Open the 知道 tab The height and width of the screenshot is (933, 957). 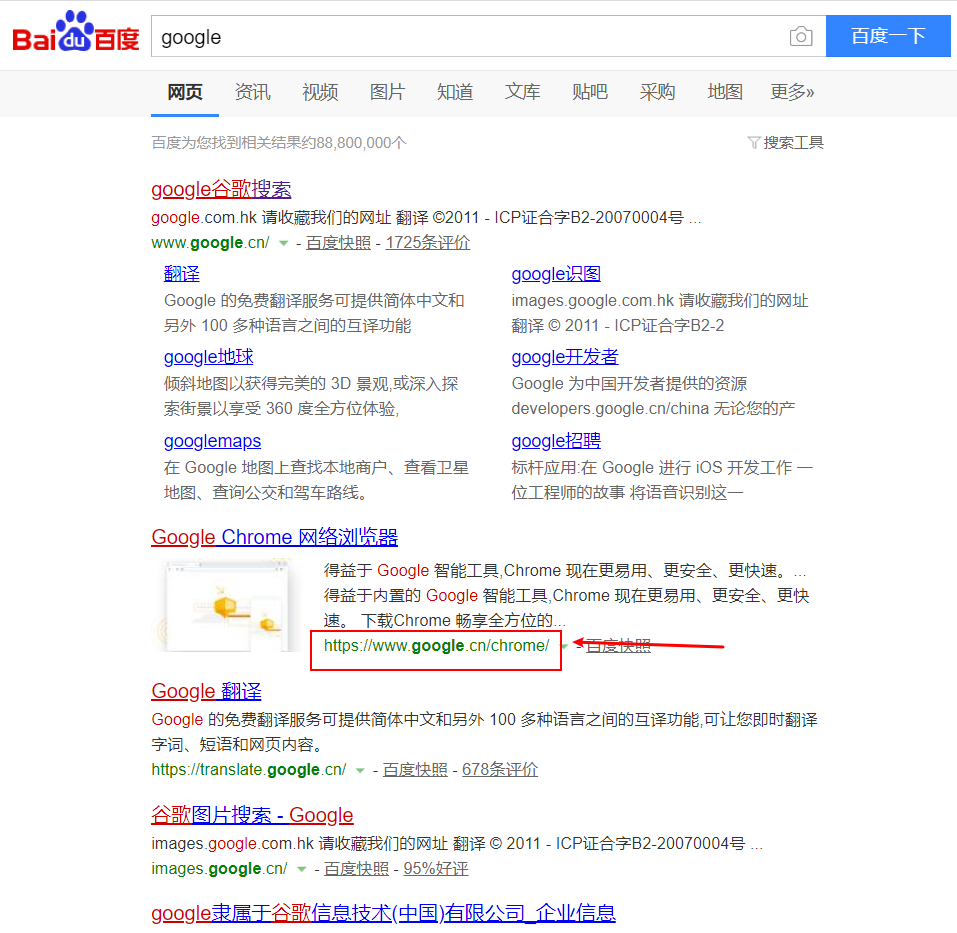[455, 92]
